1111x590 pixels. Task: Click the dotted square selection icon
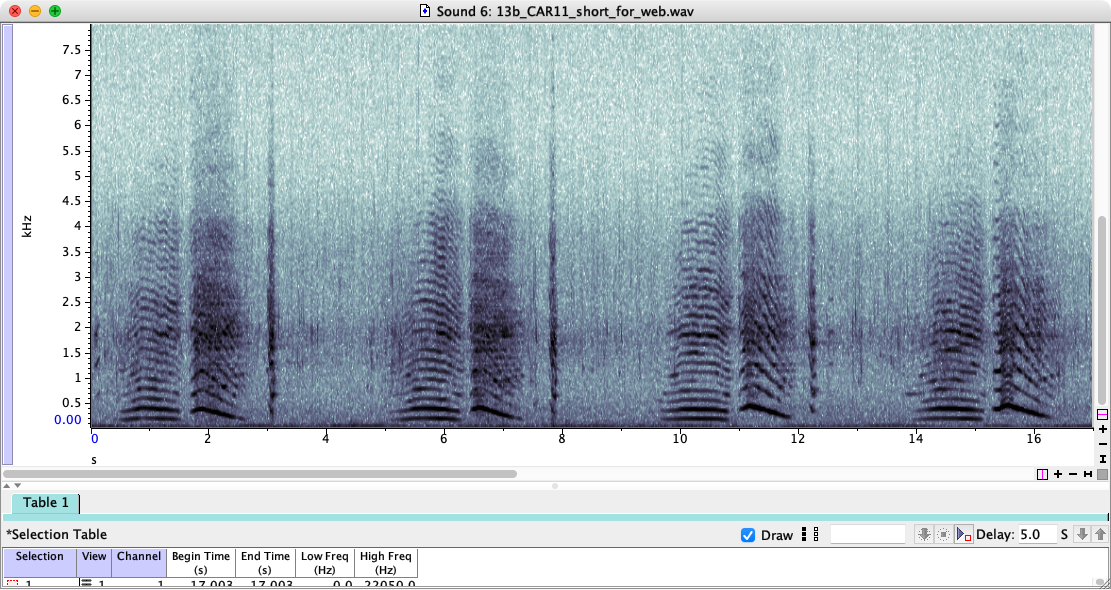pyautogui.click(x=943, y=535)
